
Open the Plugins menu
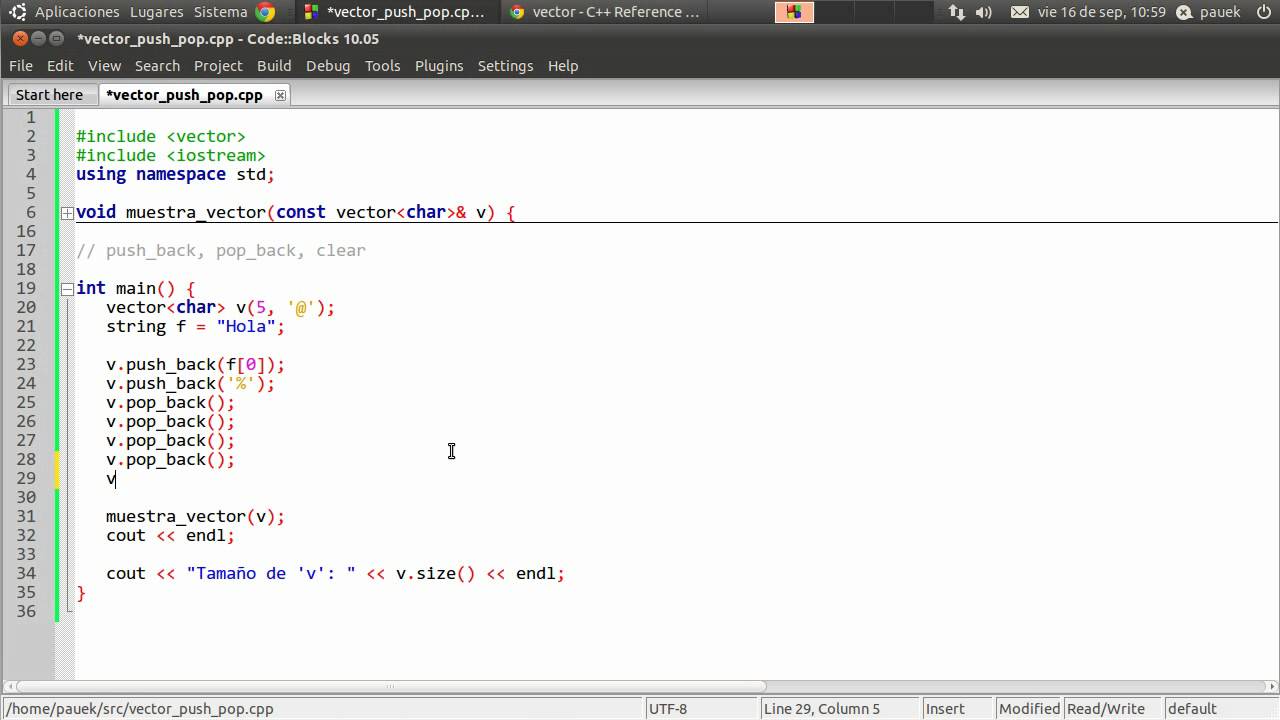439,66
